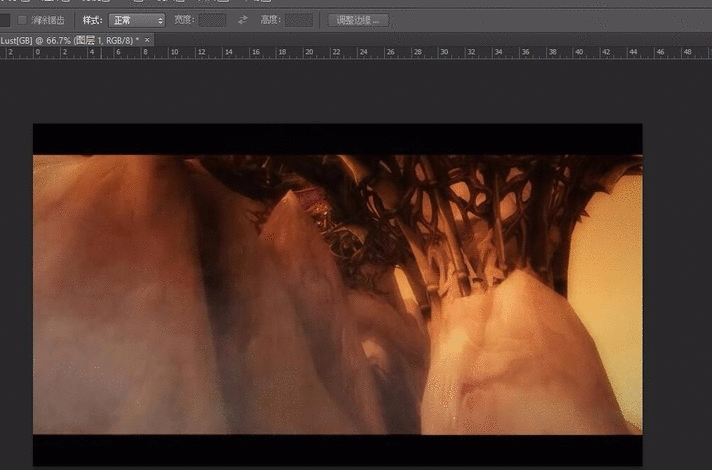Click the gray pasteboard right of the canvas
712x470 pixels.
(x=676, y=290)
